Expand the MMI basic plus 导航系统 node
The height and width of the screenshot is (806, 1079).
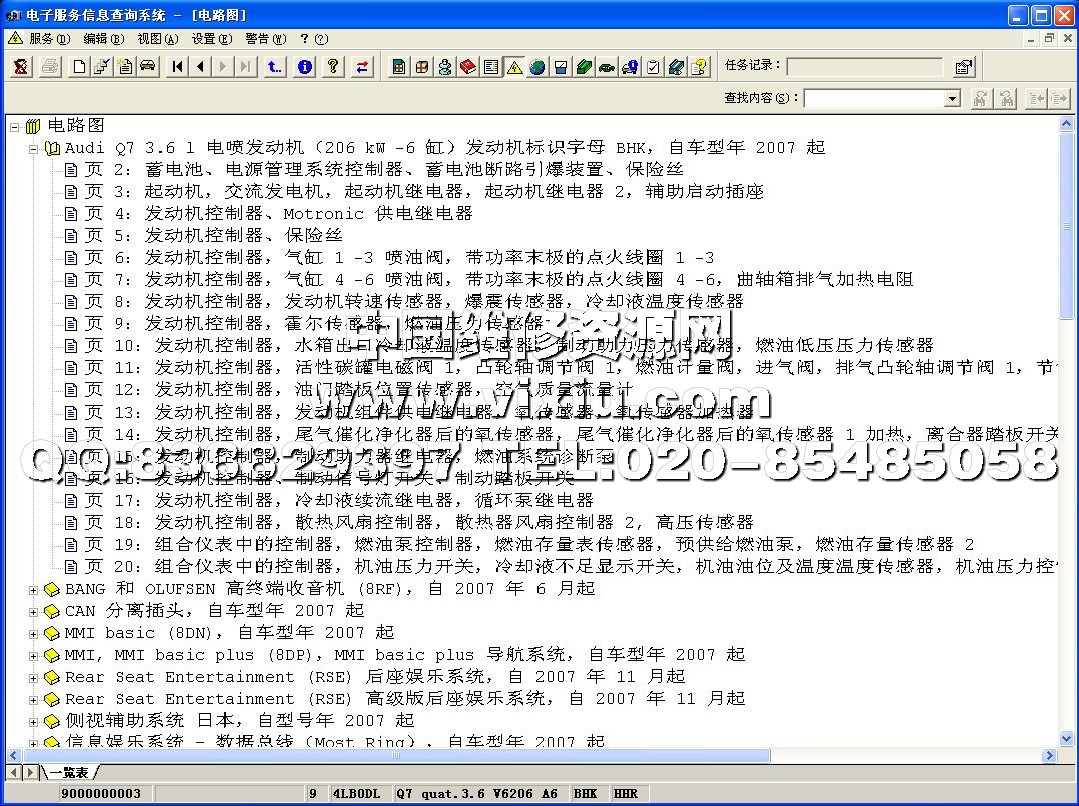pos(33,656)
